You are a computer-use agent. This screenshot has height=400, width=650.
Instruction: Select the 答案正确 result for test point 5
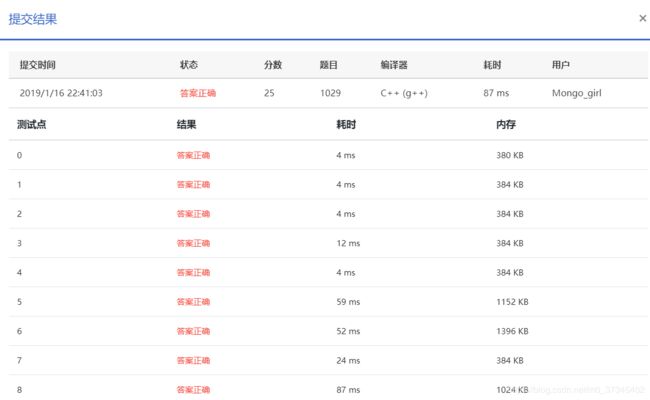point(193,301)
